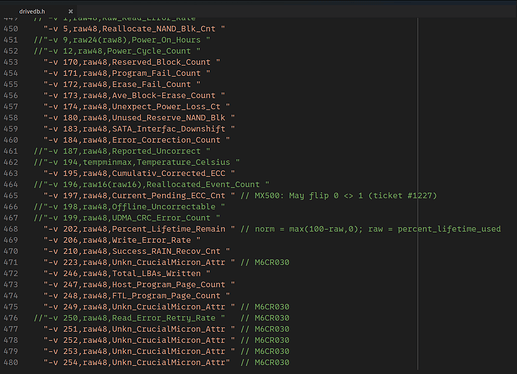Image resolution: width=517 pixels, height=374 pixels.
Task: Click line number 450 in gutter
Action: pos(11,29)
